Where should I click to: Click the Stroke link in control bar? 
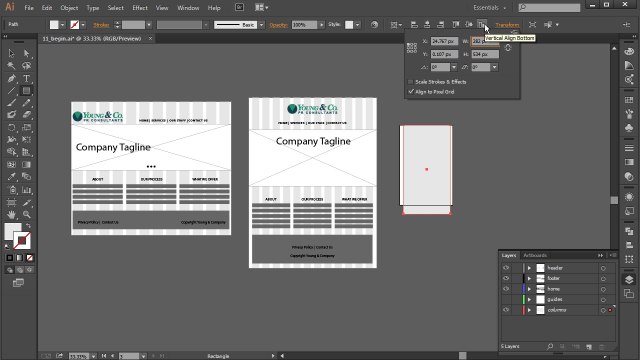(101, 25)
